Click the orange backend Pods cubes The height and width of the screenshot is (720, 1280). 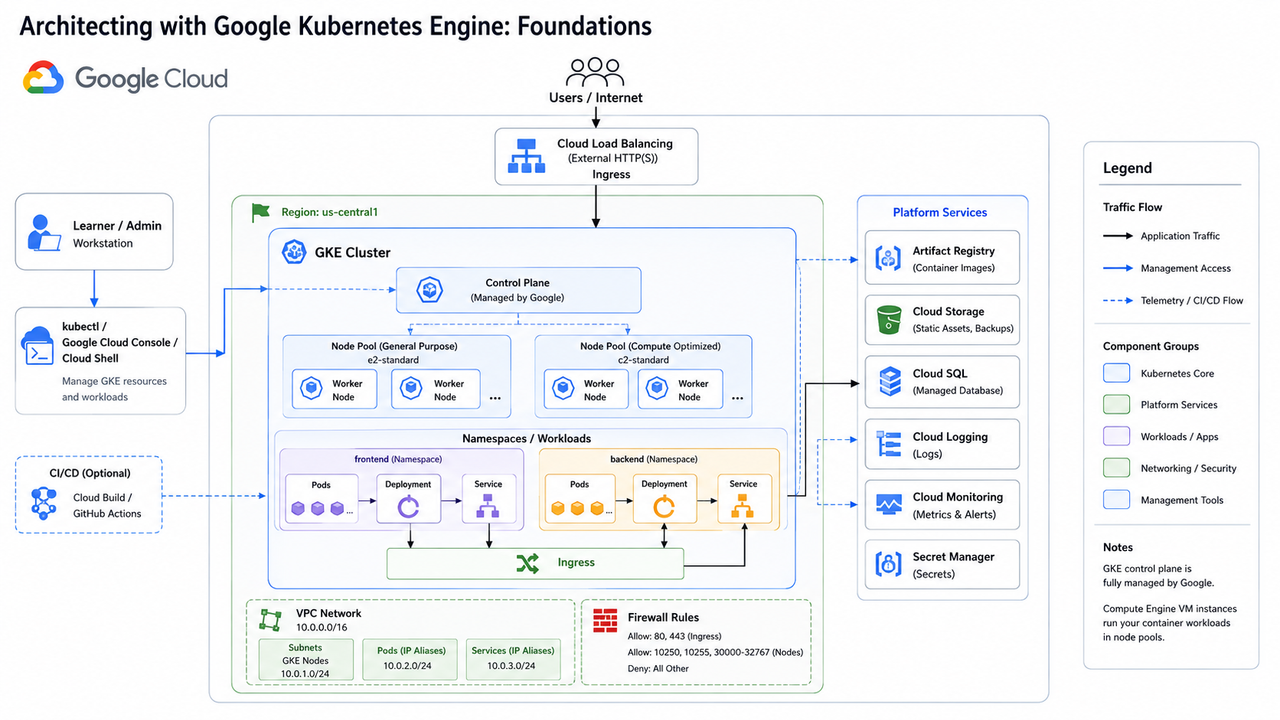(x=579, y=509)
